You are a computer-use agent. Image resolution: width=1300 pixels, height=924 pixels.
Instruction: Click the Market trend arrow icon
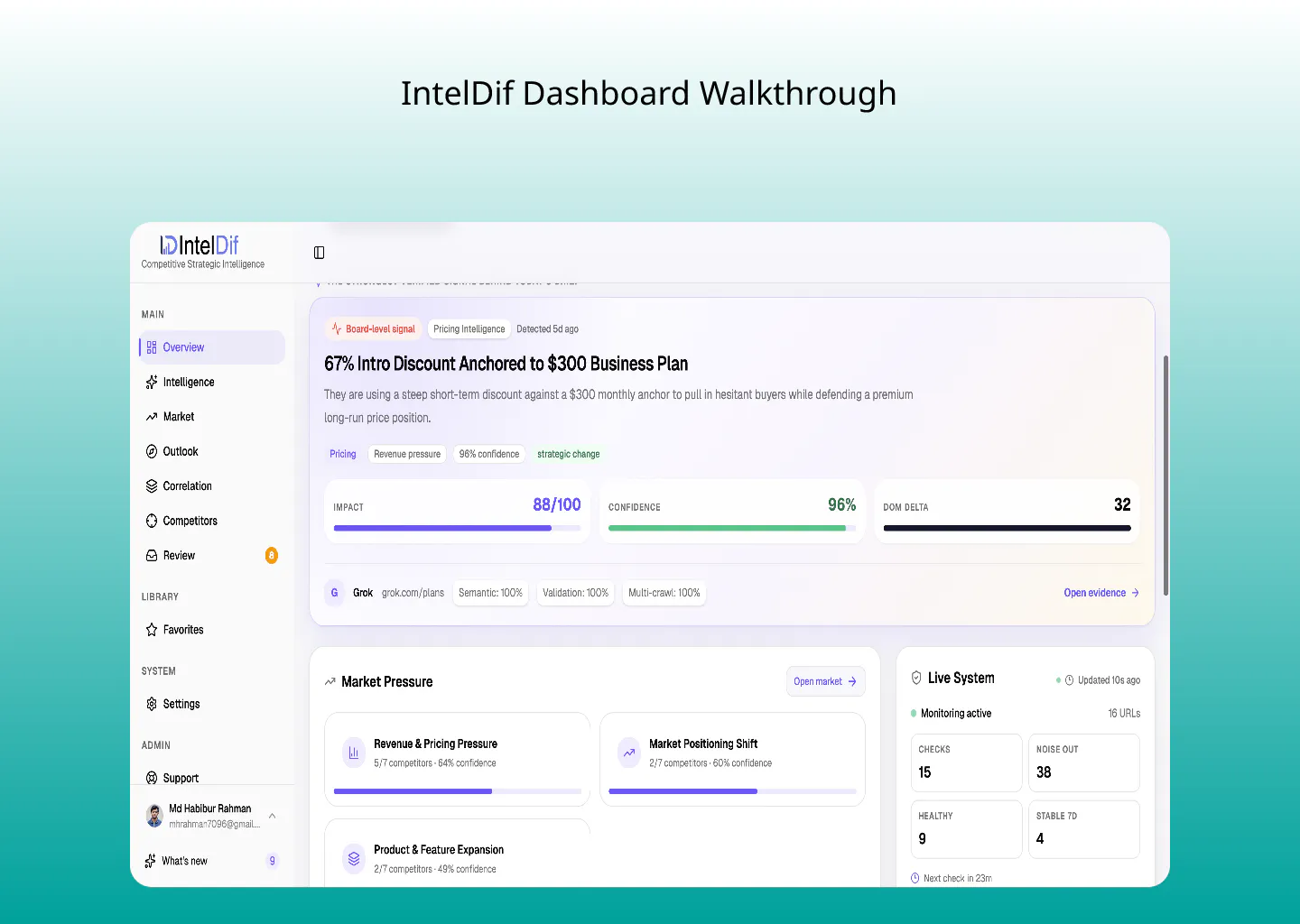(x=152, y=417)
